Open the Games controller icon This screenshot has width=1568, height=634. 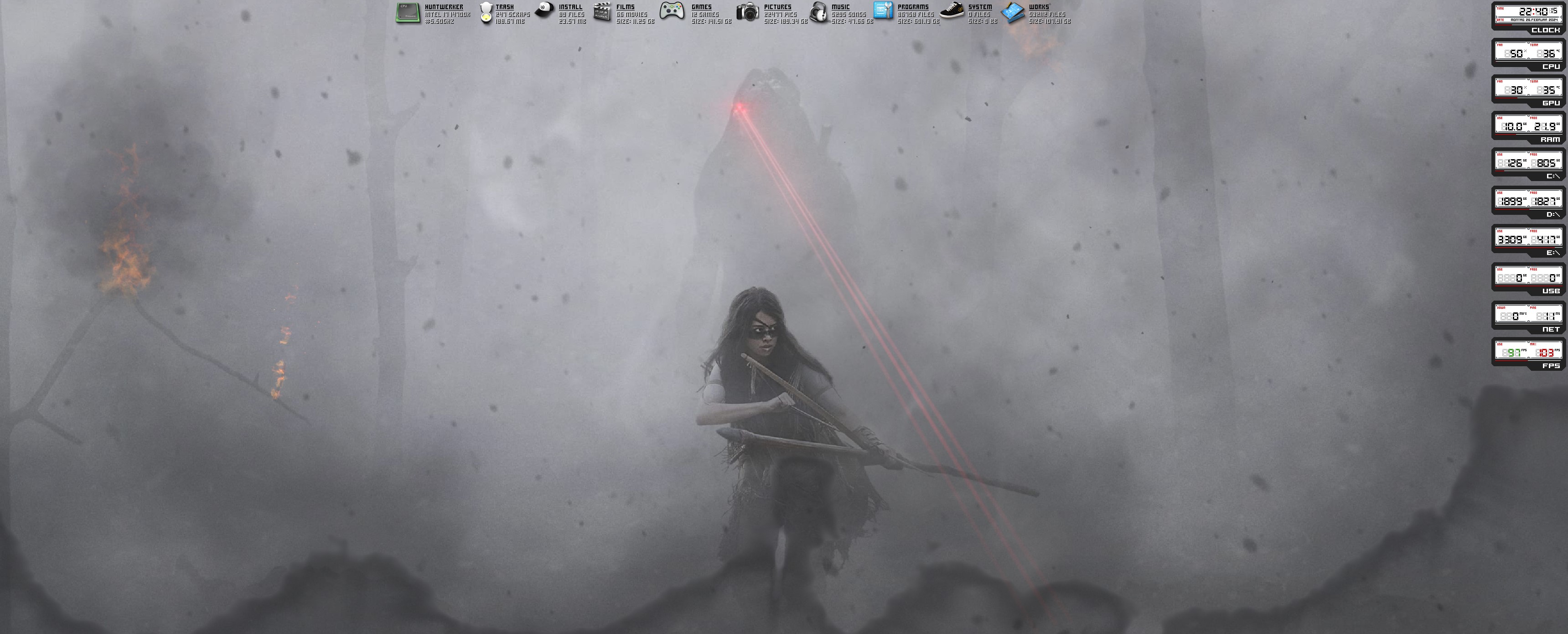(x=672, y=11)
